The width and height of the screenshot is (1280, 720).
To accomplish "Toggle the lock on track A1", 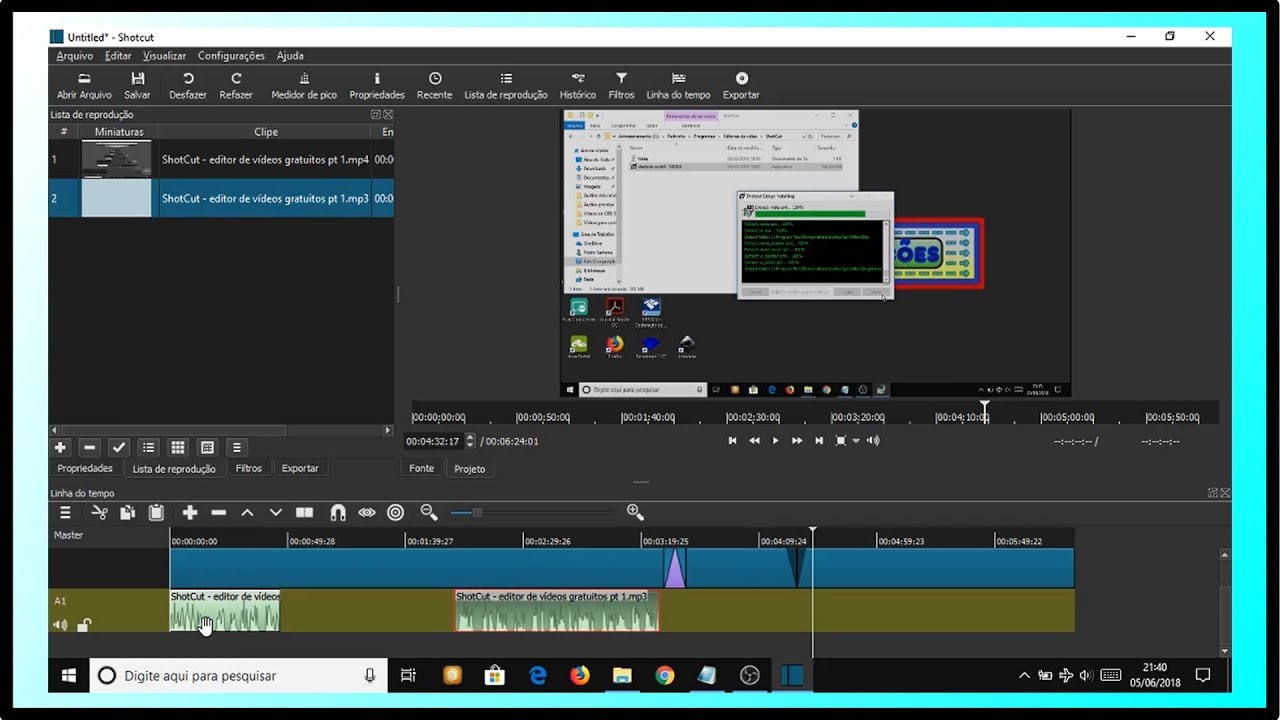I will pos(84,625).
